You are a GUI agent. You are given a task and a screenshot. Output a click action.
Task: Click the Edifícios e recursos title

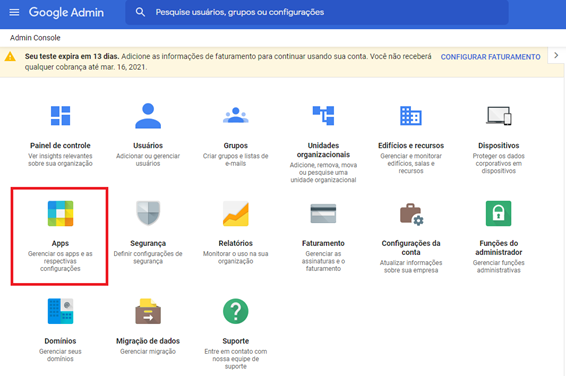pos(411,145)
